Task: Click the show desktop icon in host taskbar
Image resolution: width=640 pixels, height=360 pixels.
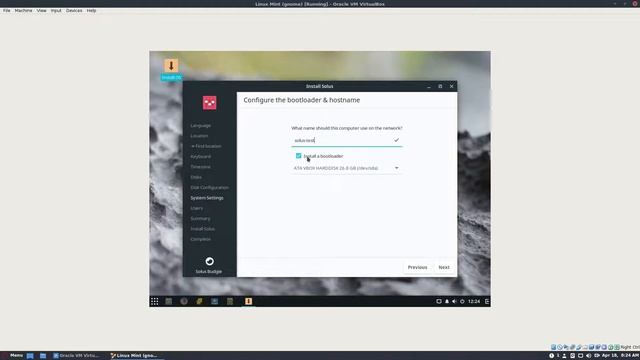Action: 30,356
